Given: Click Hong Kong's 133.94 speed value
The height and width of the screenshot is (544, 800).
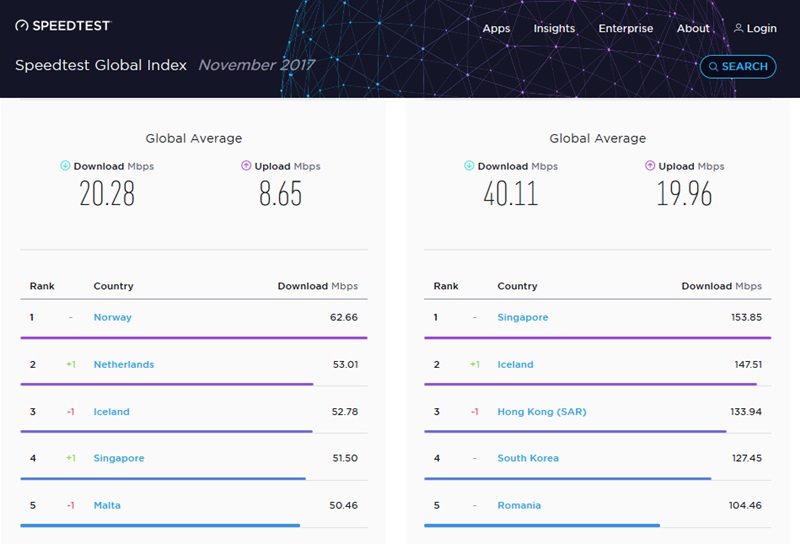Looking at the screenshot, I should (x=746, y=411).
